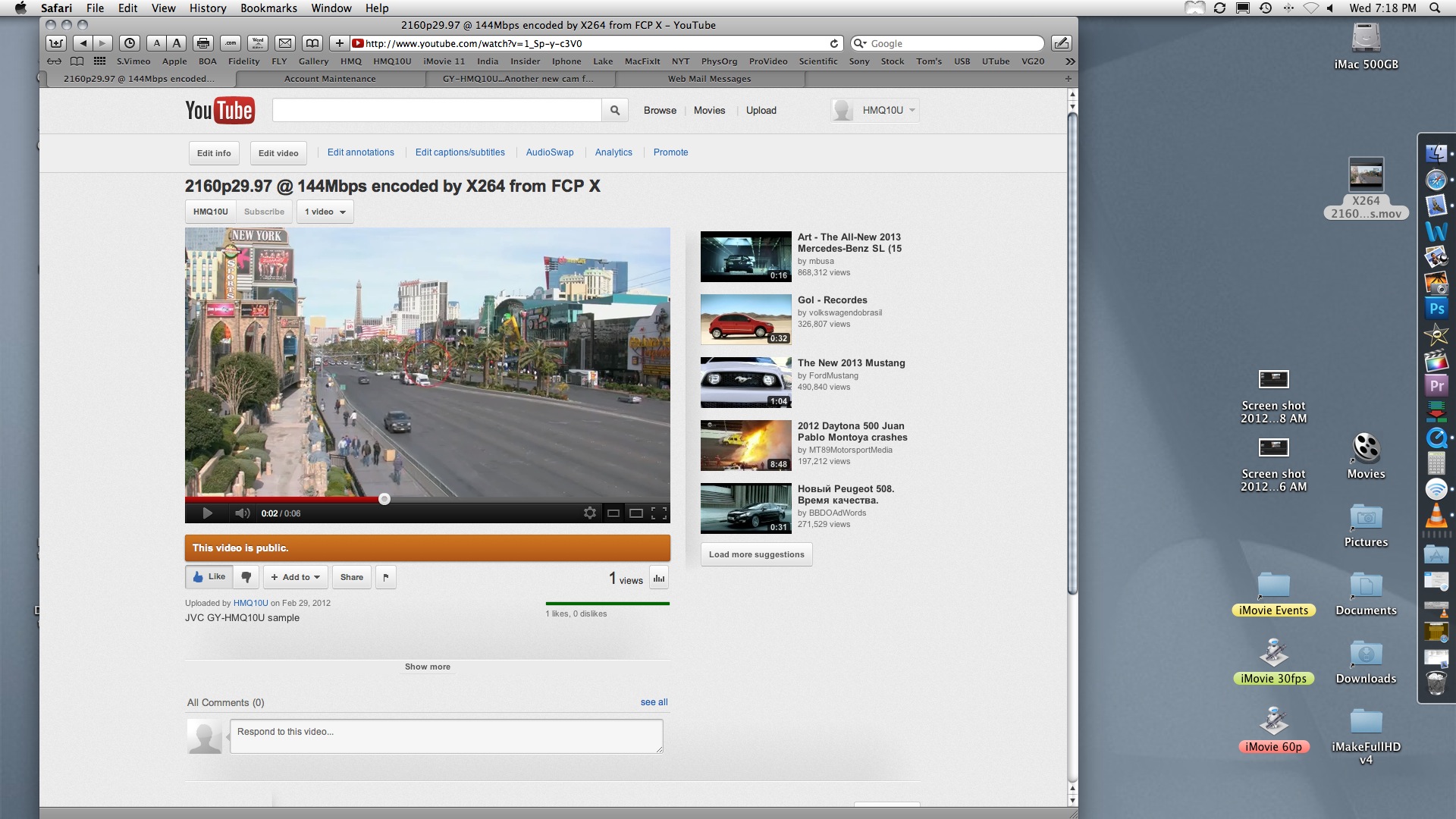Click the YouTube logo
This screenshot has width=1456, height=819.
point(220,111)
